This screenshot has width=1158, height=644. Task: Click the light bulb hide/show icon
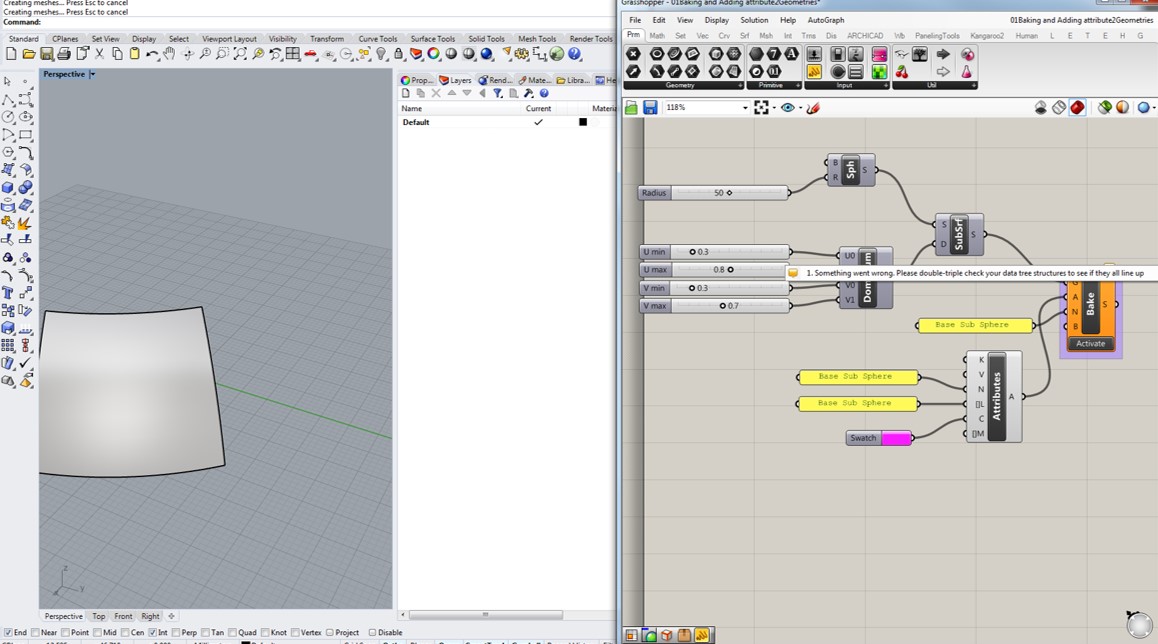pos(381,54)
